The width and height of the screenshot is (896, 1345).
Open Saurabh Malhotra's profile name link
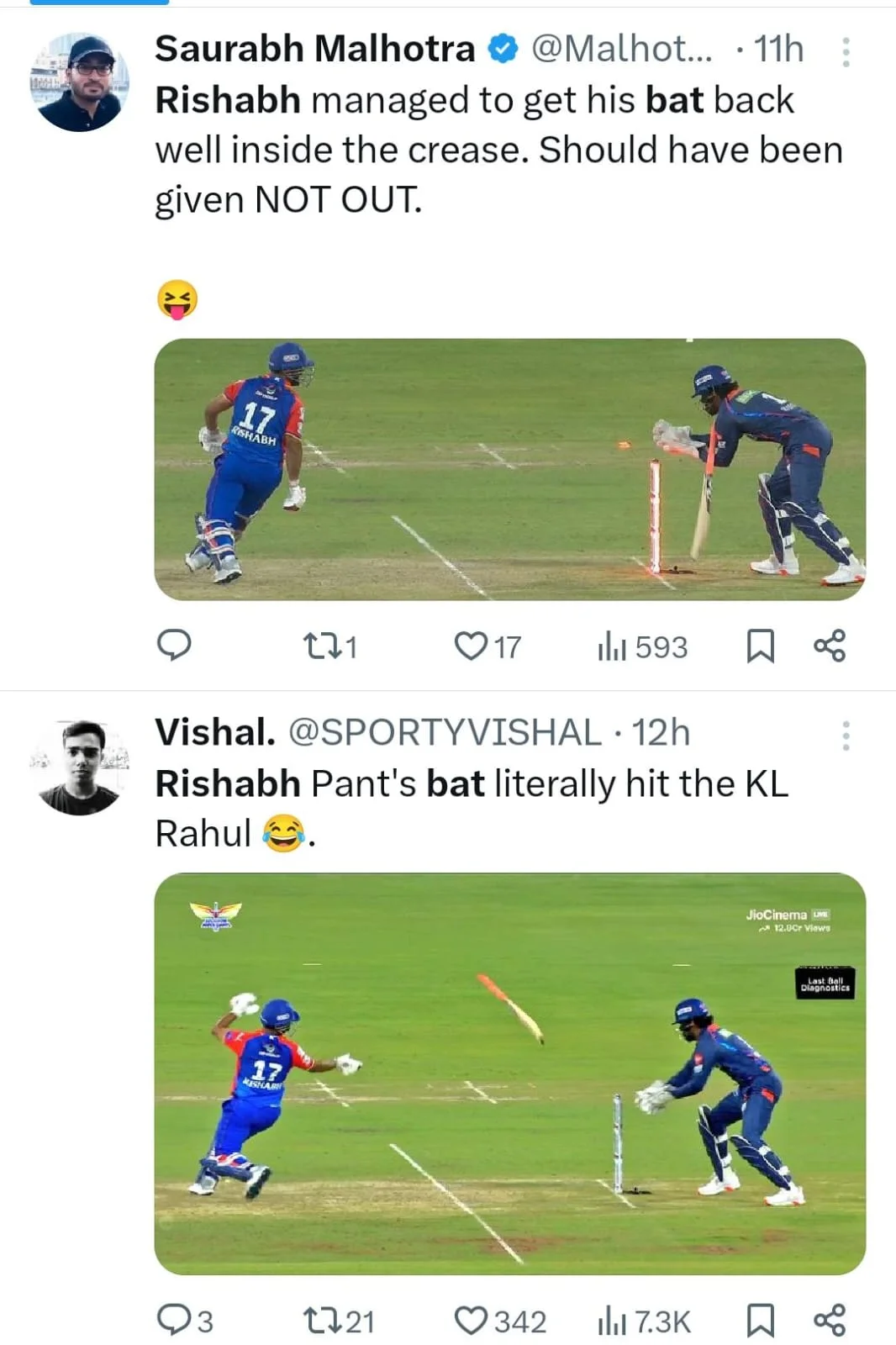tap(315, 49)
